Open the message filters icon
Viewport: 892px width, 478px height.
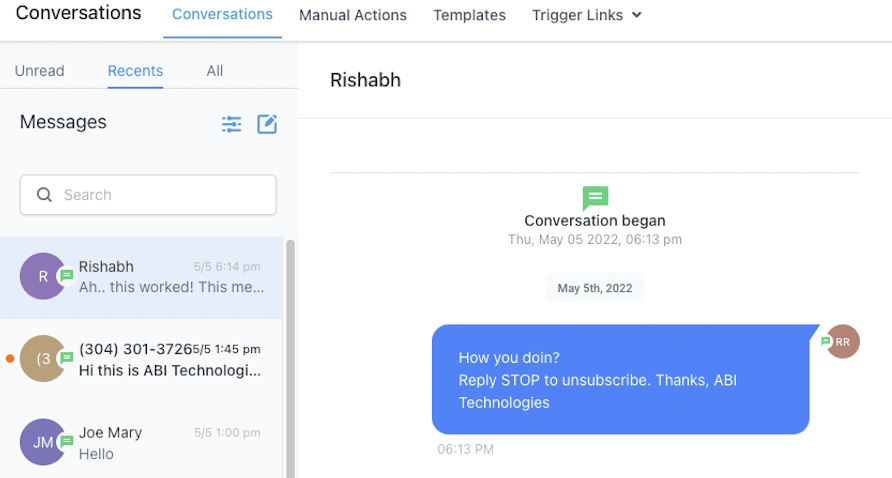(x=232, y=124)
